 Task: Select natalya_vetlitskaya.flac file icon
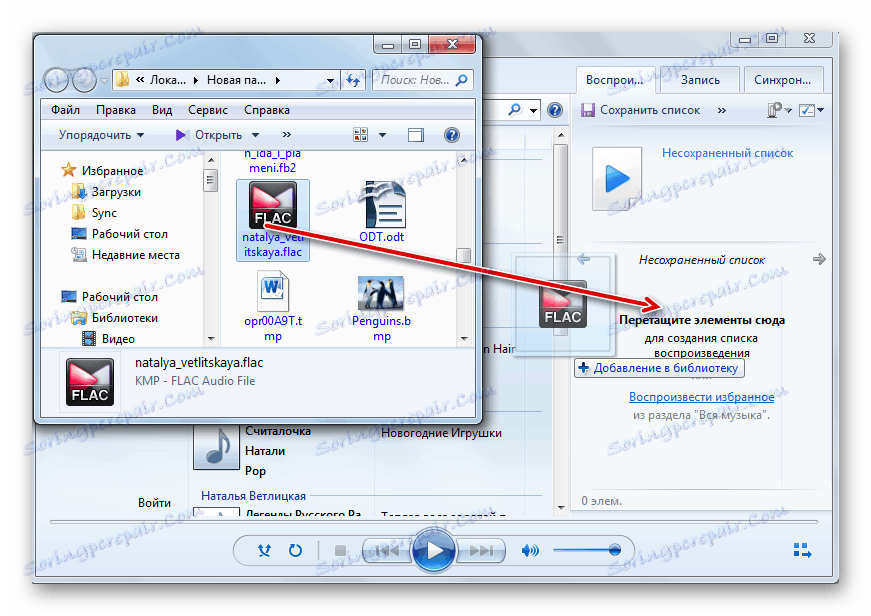pyautogui.click(x=273, y=205)
